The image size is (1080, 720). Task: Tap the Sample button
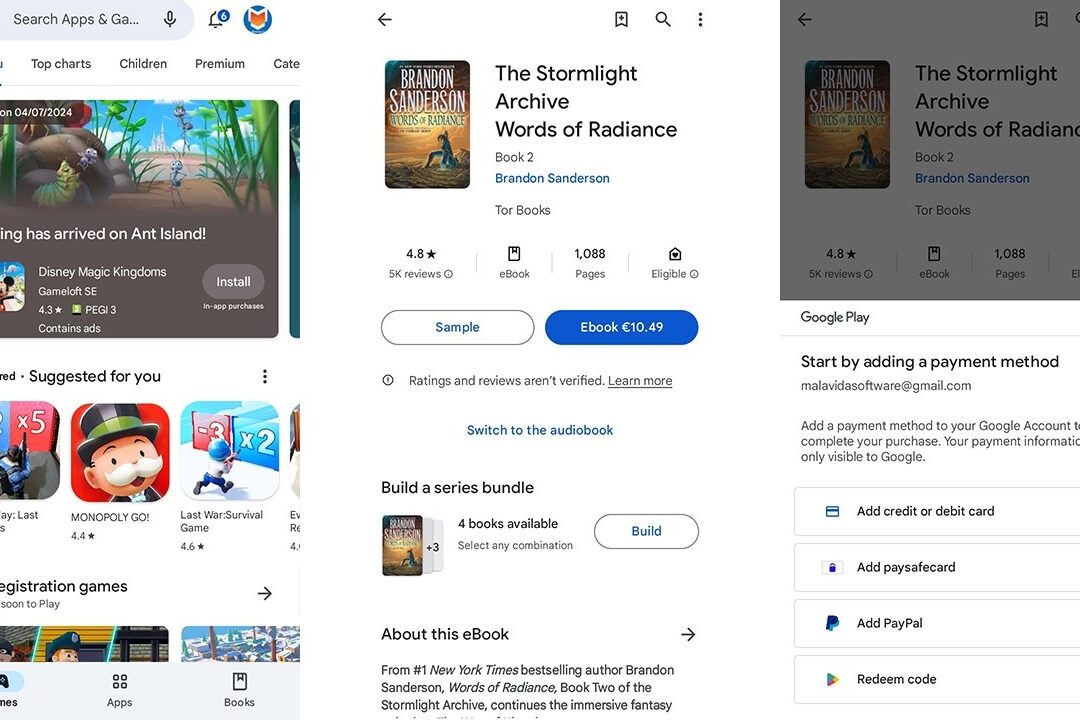(457, 327)
